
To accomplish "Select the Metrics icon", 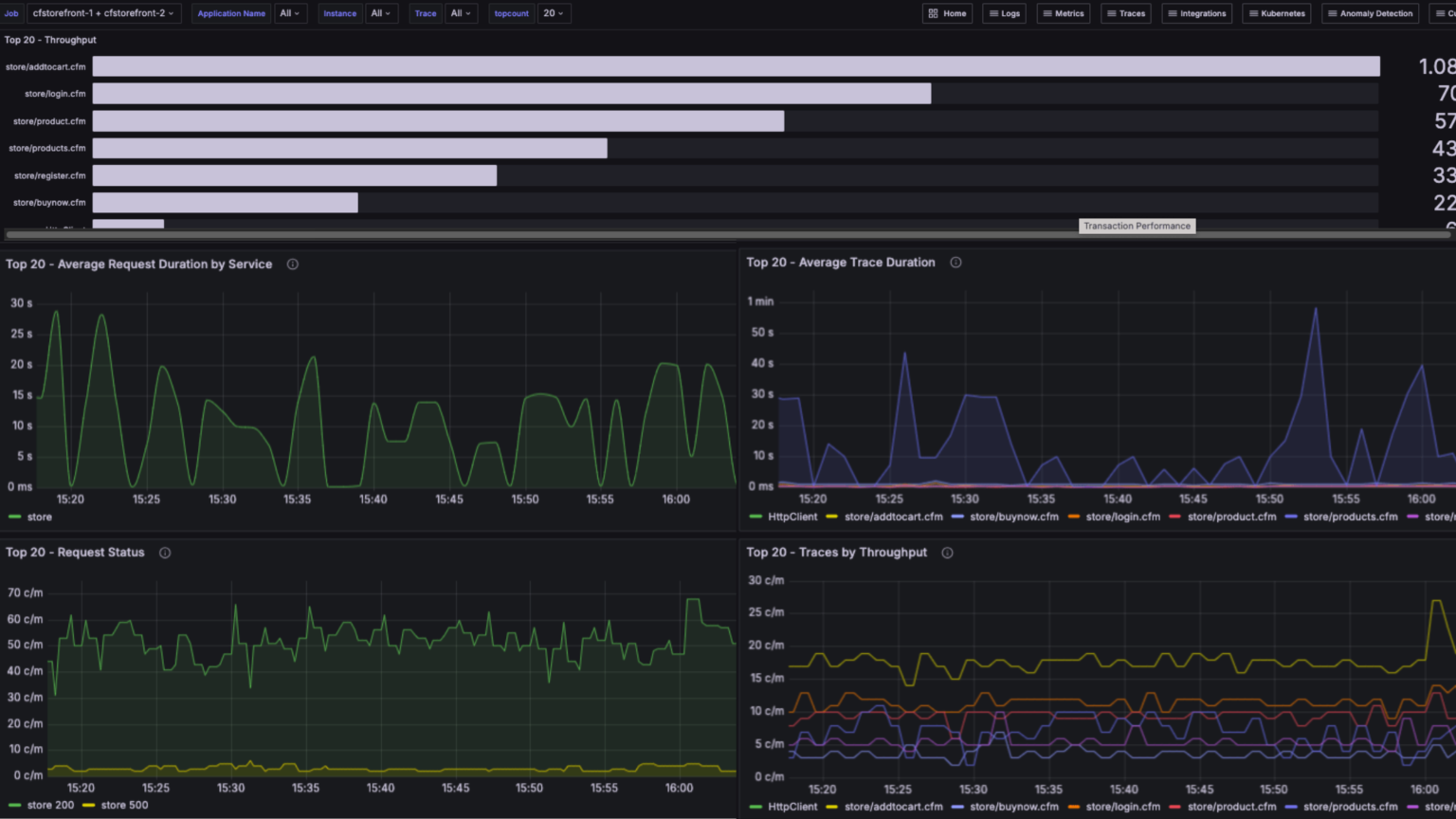I will [1064, 13].
